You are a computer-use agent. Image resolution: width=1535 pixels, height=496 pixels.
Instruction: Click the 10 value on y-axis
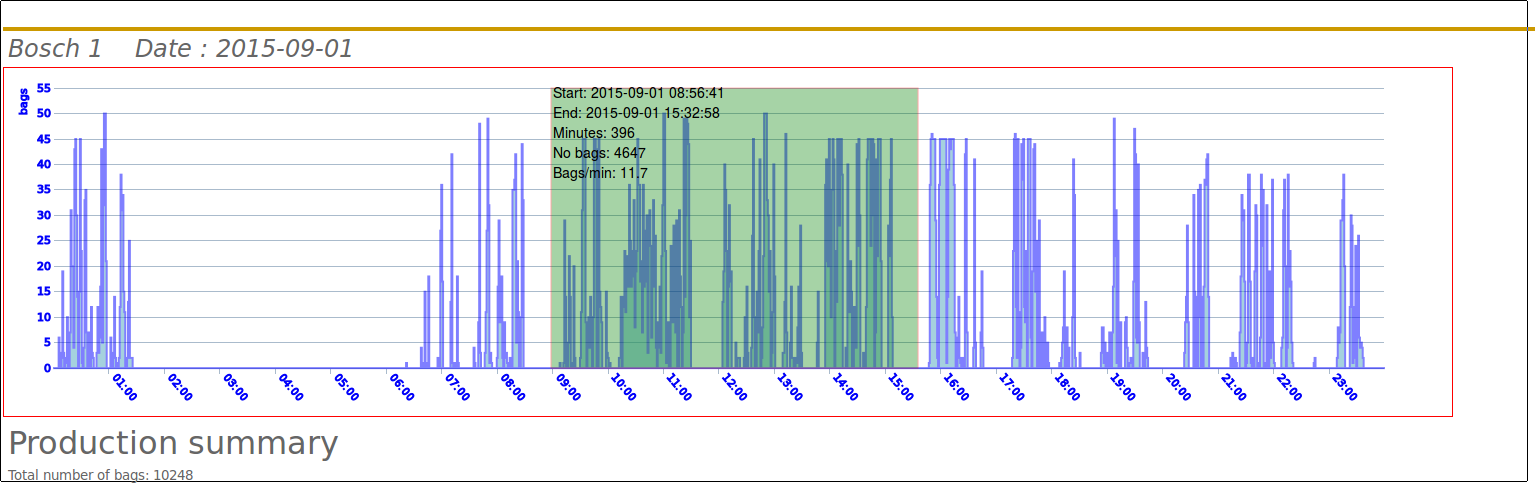[43, 317]
